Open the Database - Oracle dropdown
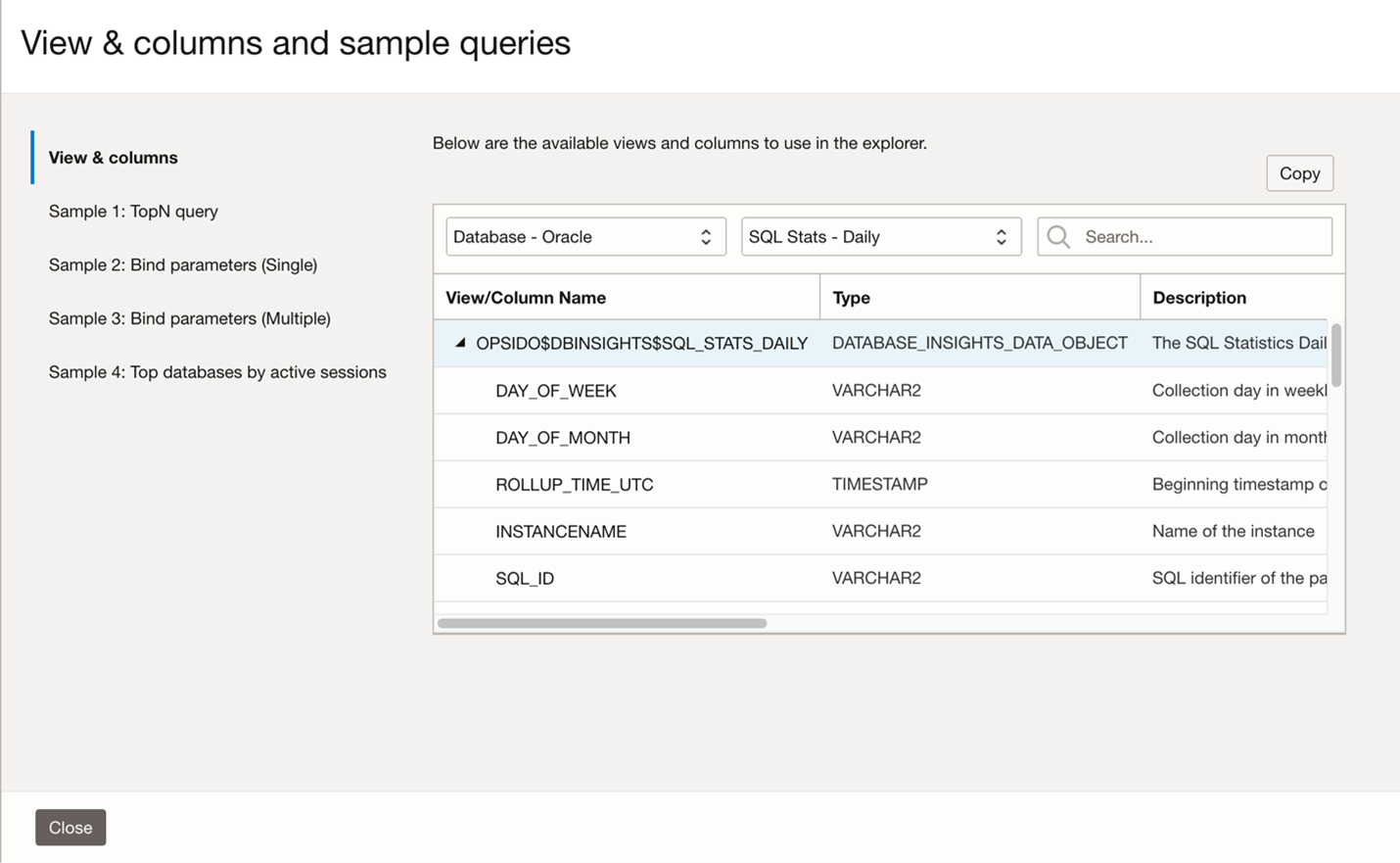This screenshot has height=863, width=1400. click(x=585, y=237)
